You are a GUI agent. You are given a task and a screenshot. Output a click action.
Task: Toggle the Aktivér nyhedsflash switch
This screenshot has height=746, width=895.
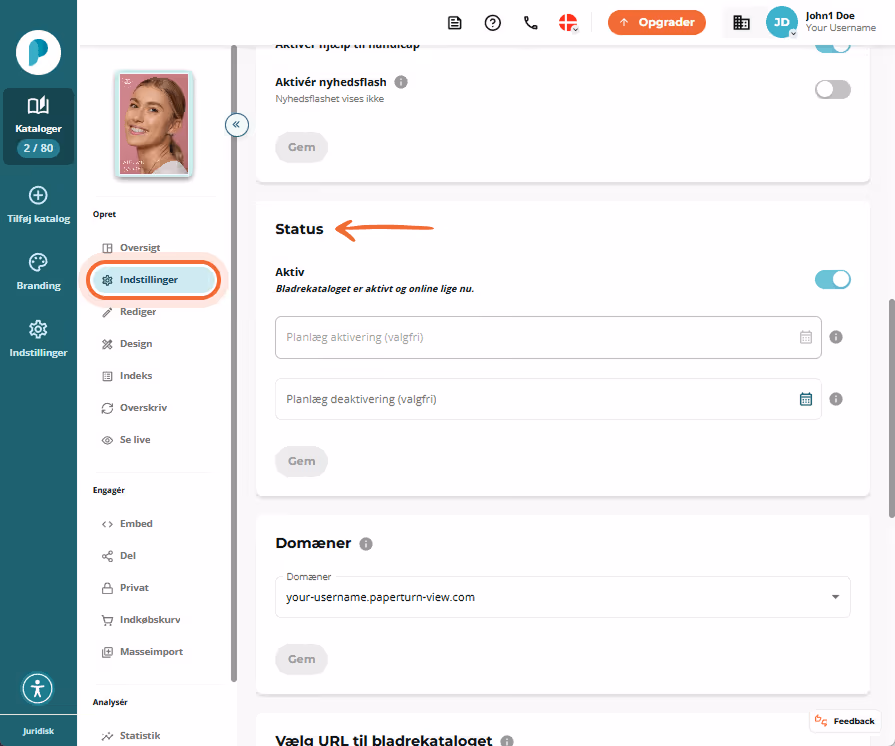[832, 90]
